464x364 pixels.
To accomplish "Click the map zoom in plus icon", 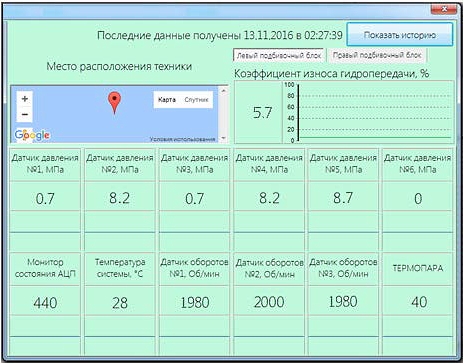I will coord(25,99).
